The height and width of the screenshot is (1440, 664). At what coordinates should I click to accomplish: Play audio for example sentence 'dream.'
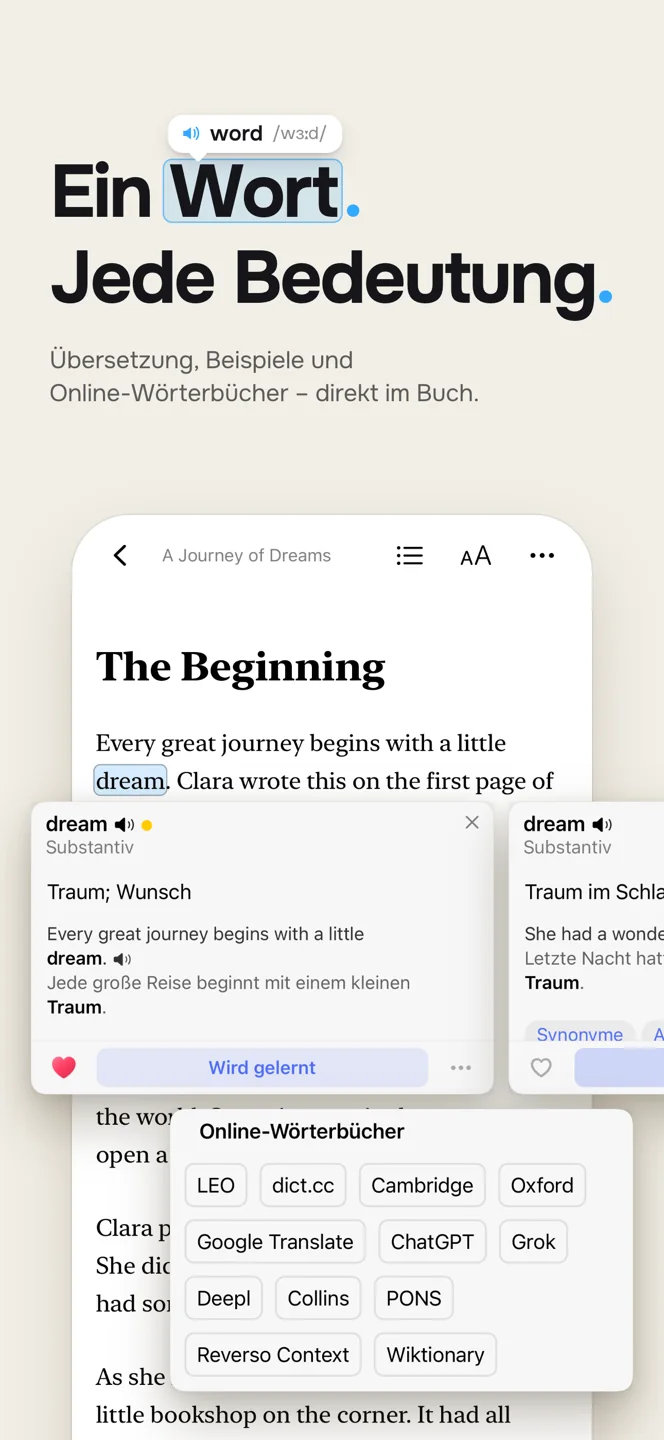click(122, 959)
